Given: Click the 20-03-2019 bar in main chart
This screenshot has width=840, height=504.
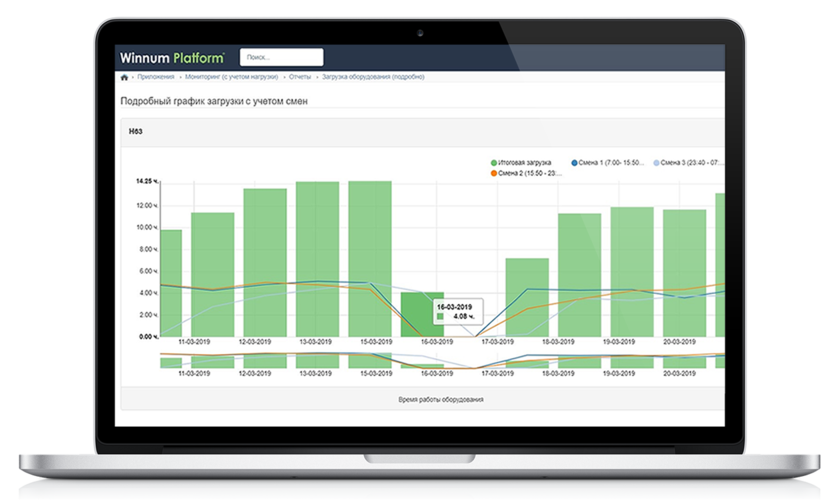Looking at the screenshot, I should click(x=684, y=273).
